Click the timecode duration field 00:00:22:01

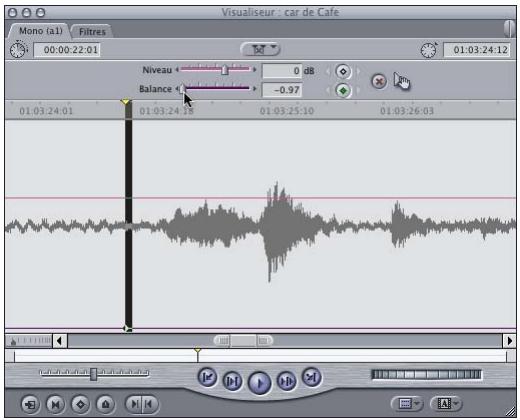[67, 50]
